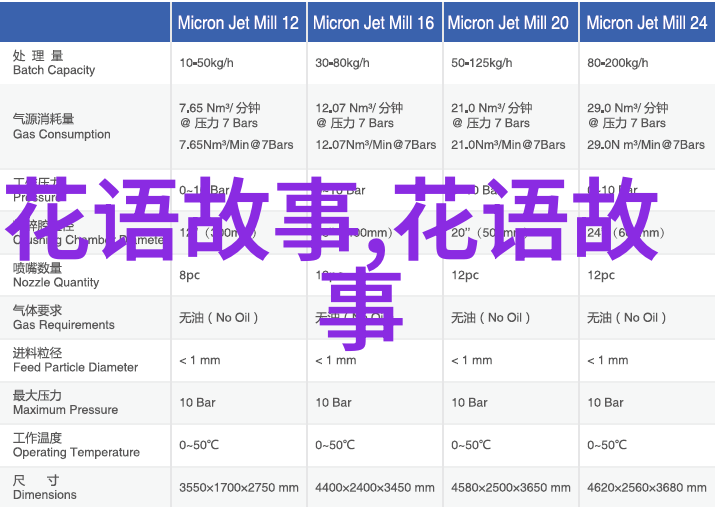Click 12pc under Micron Jet Mill 24
This screenshot has height=507, width=722.
point(600,275)
